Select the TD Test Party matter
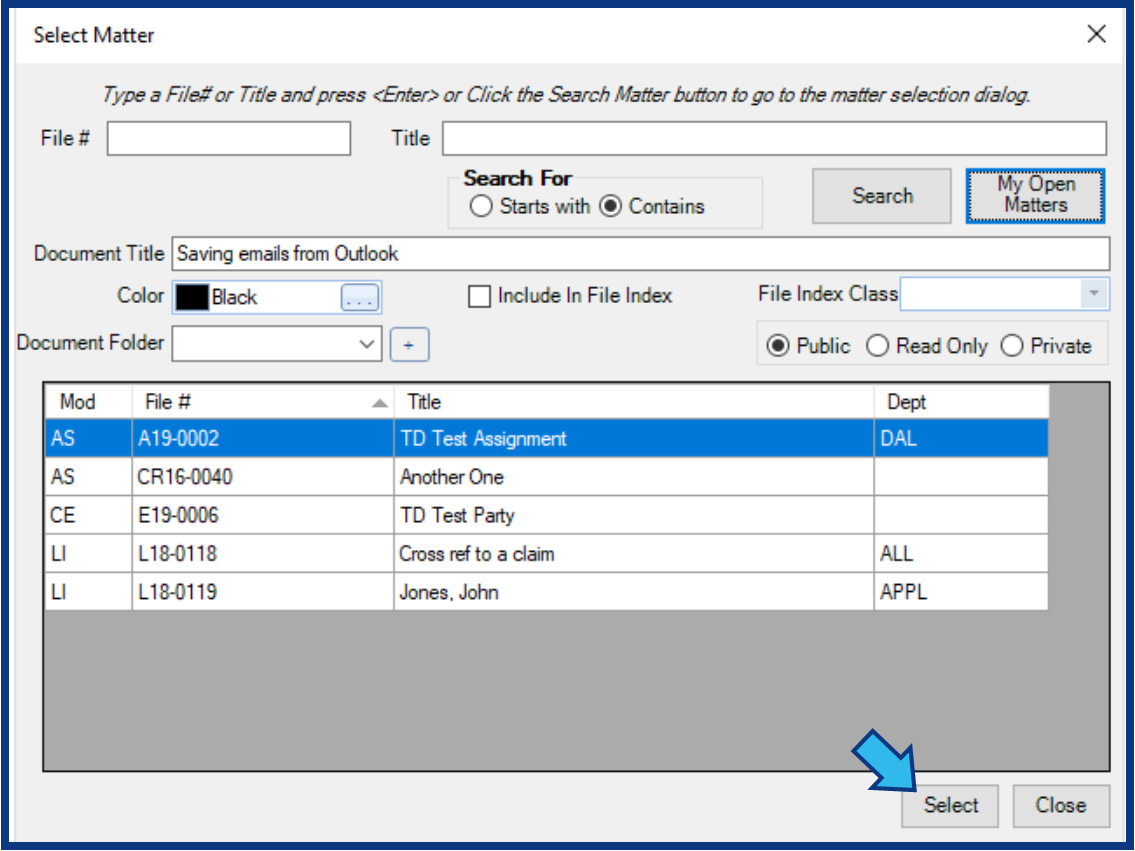 633,515
